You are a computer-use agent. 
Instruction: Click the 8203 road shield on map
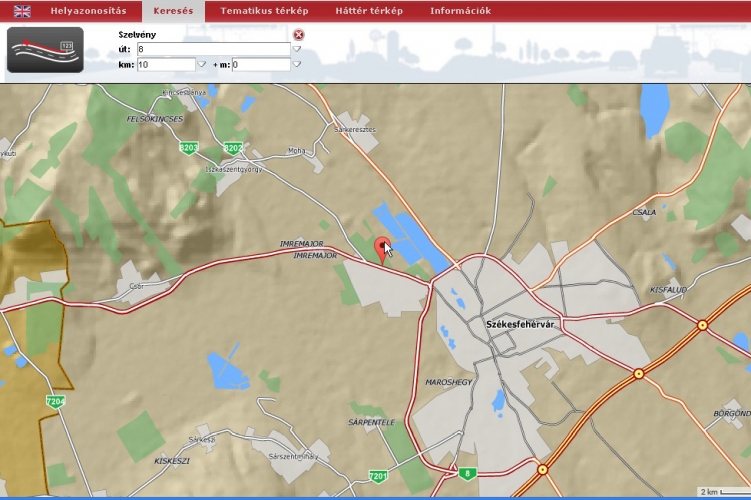point(188,148)
